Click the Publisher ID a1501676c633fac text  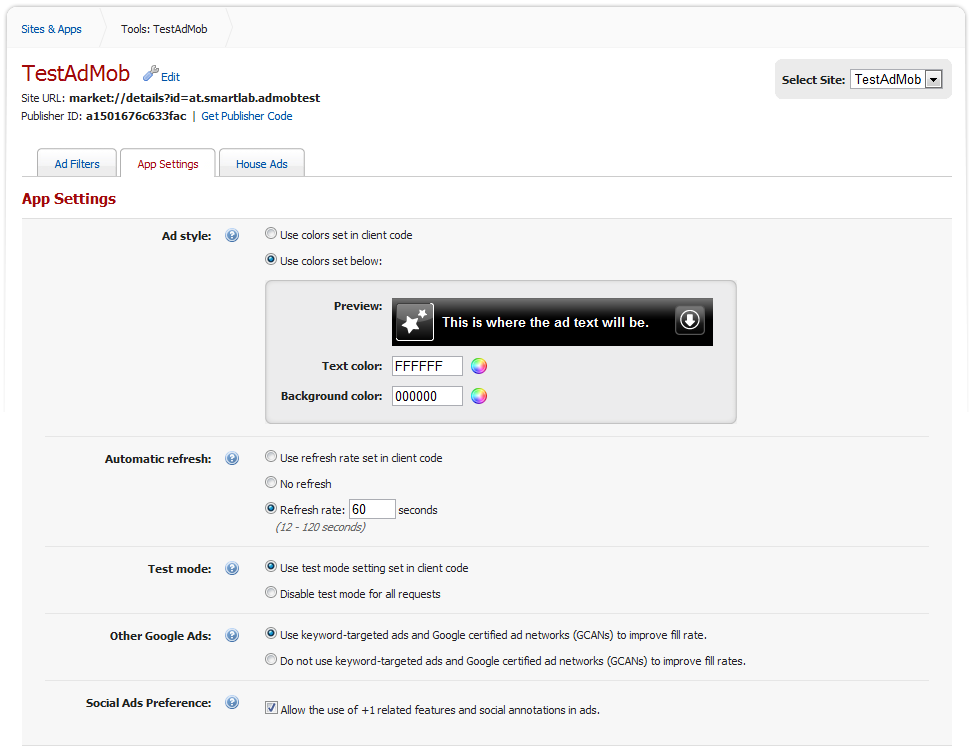click(x=136, y=116)
